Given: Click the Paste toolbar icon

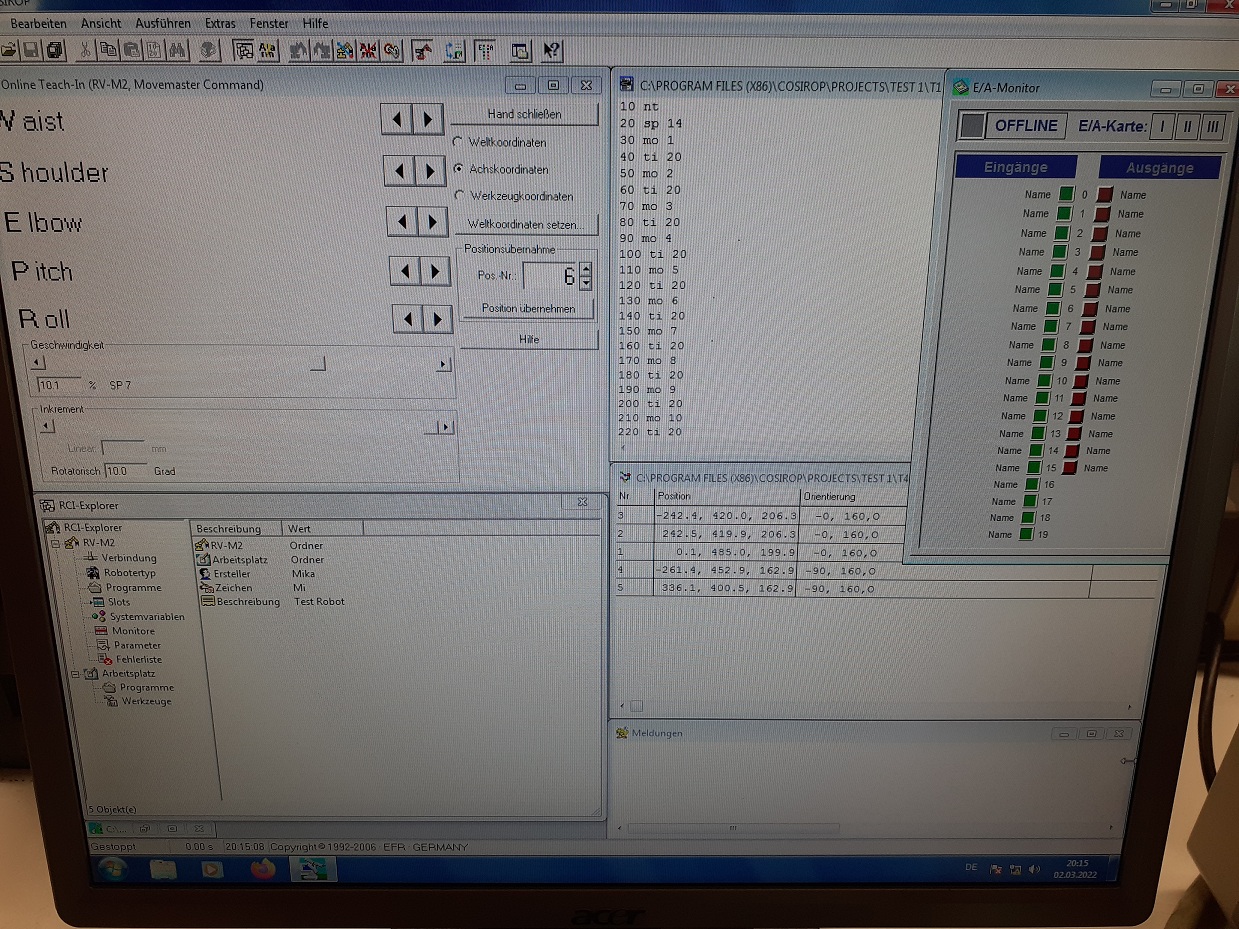Looking at the screenshot, I should click(x=130, y=49).
